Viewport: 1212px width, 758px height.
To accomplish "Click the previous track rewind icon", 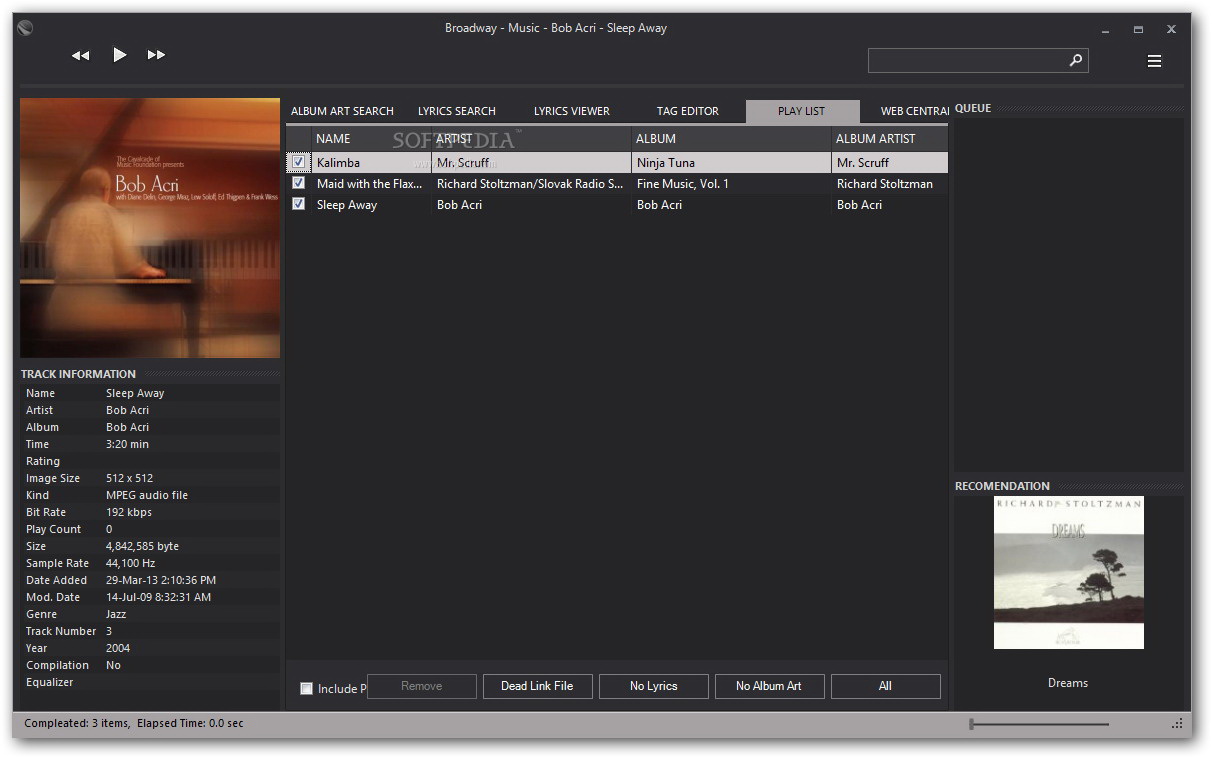I will [81, 56].
